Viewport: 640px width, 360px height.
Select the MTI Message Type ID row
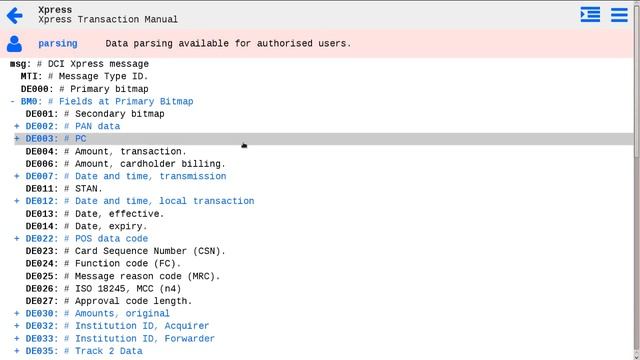coord(84,76)
